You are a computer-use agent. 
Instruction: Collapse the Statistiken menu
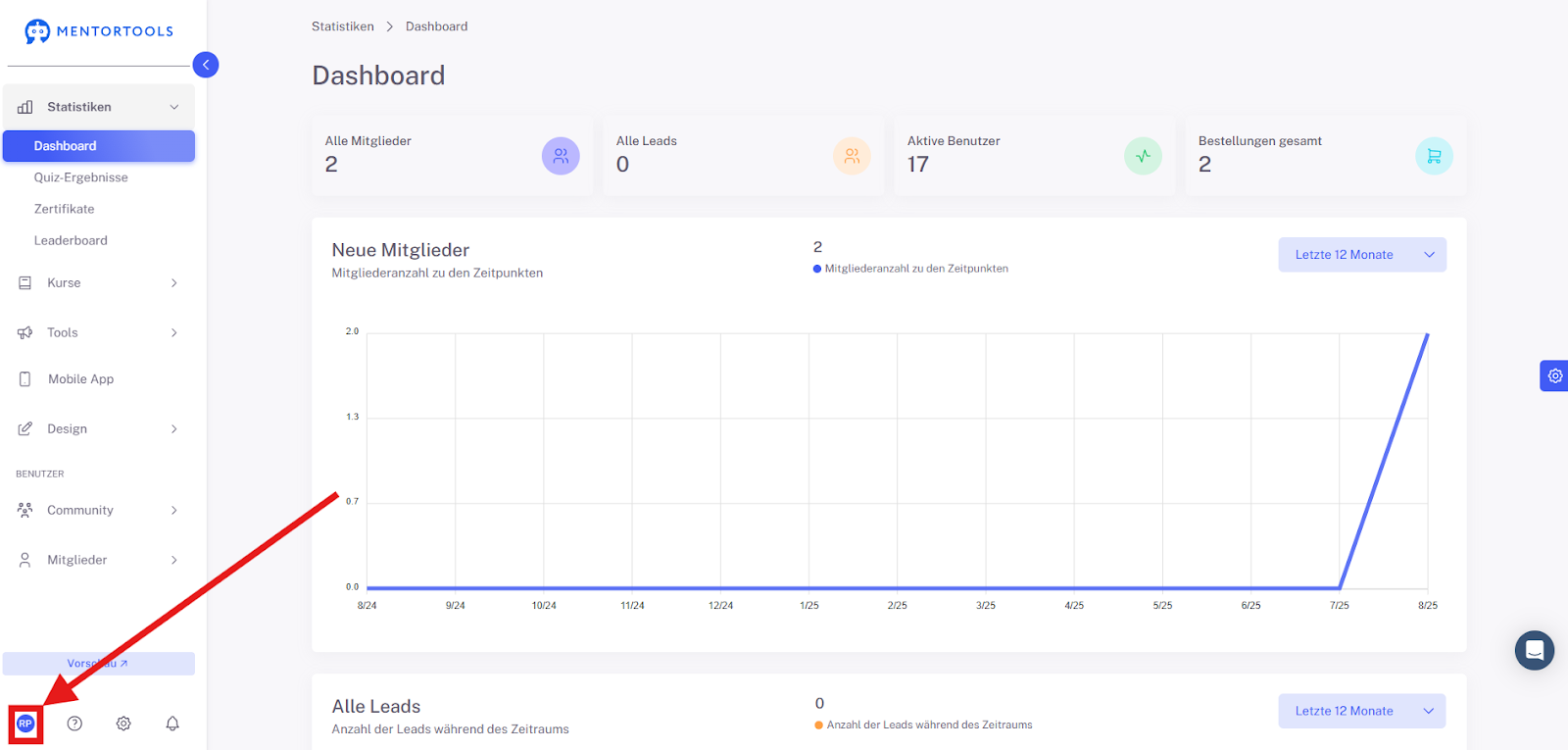pos(98,107)
